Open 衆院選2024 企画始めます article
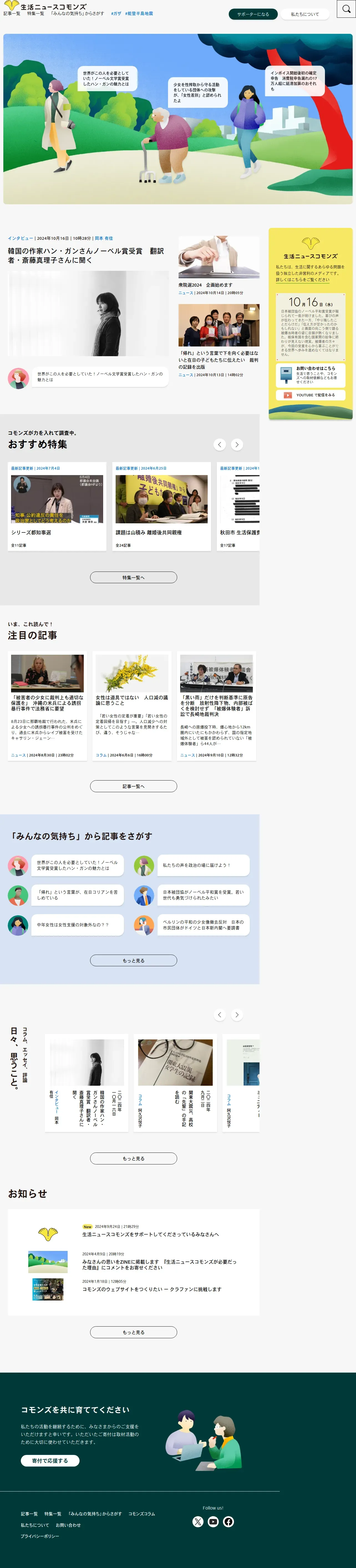 coord(205,285)
